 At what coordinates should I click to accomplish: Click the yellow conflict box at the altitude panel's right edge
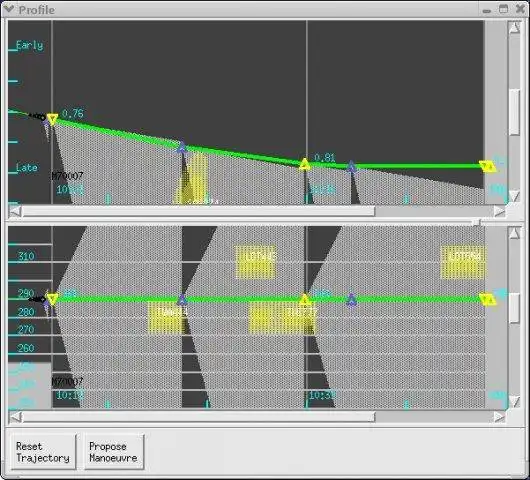463,262
